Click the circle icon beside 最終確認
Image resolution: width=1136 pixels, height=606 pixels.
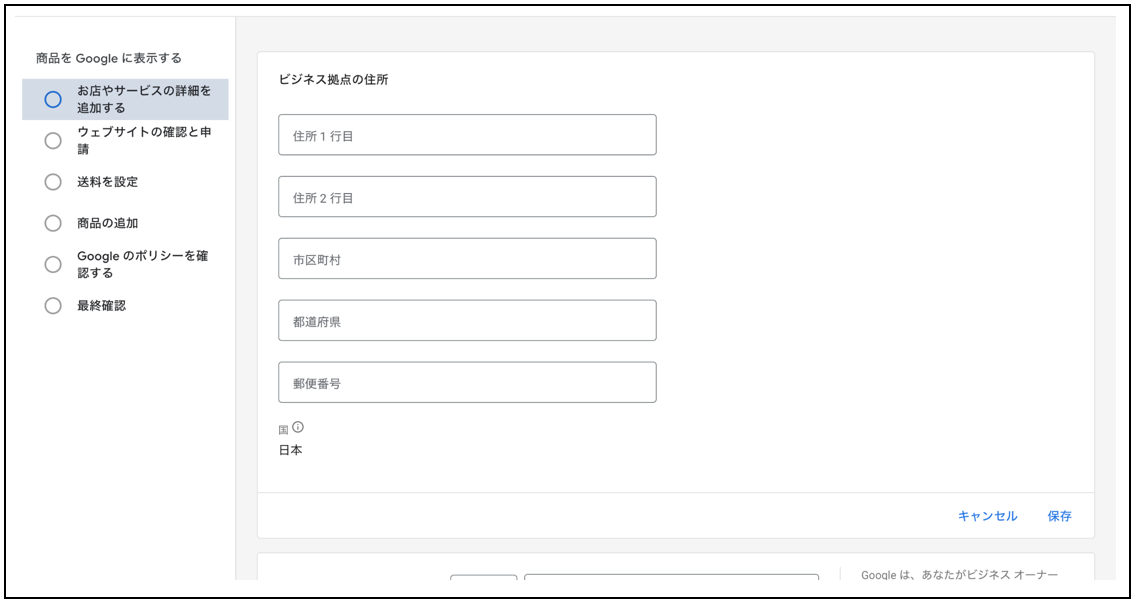[x=53, y=306]
